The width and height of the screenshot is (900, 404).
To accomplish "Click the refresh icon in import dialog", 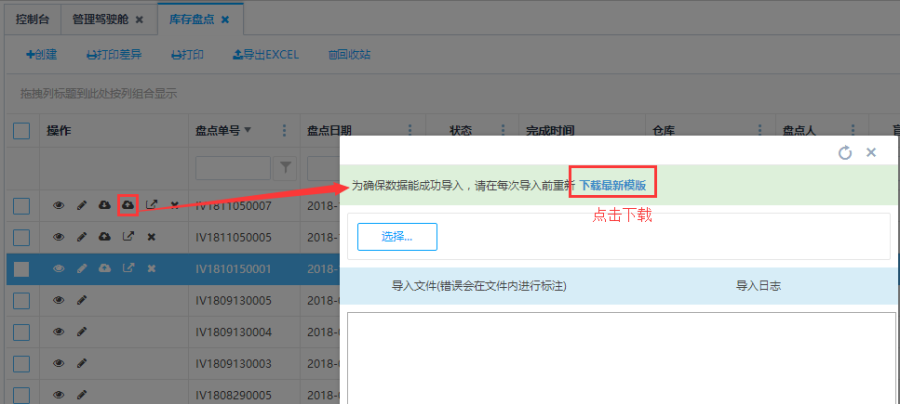I will coord(845,153).
